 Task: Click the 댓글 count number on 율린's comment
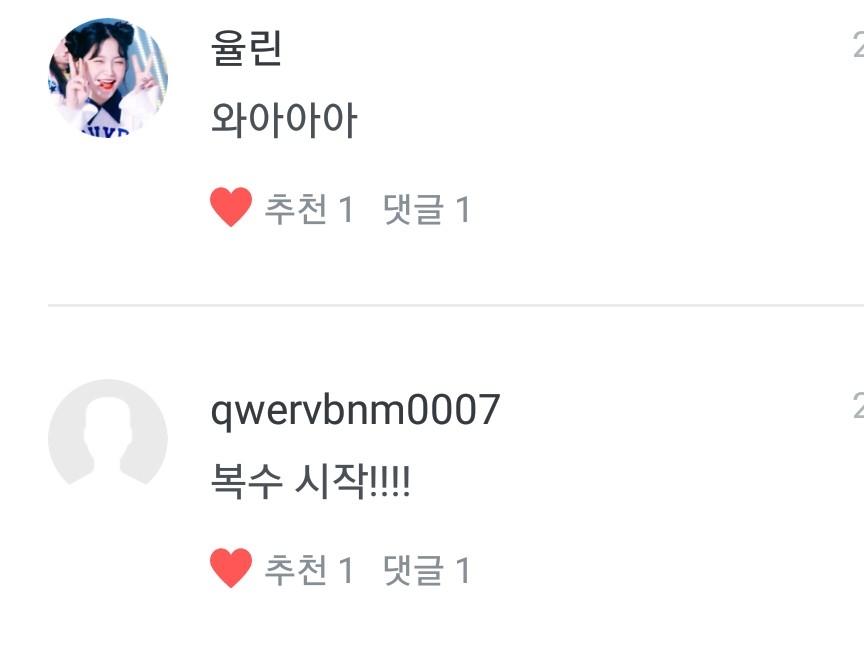(x=463, y=209)
